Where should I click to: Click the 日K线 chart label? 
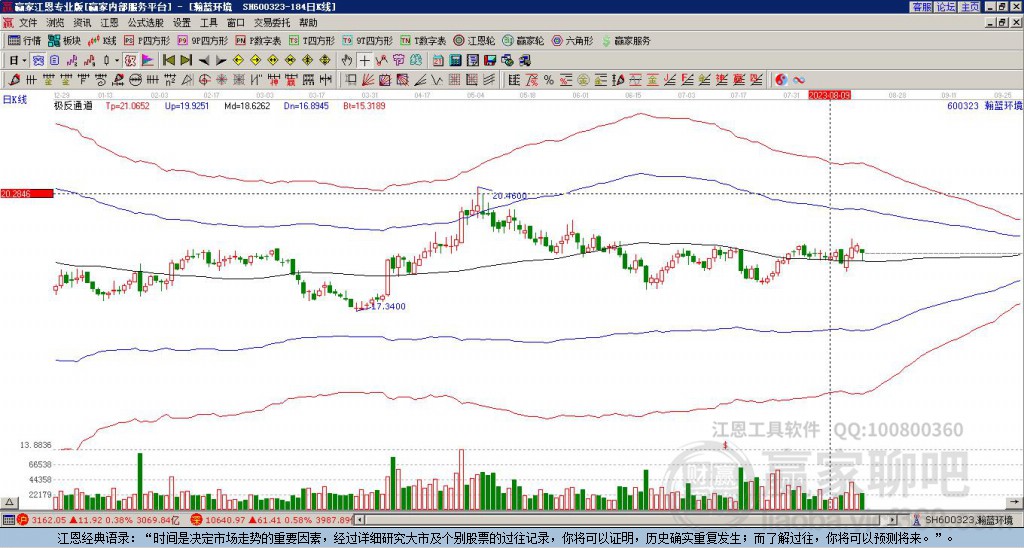(15, 100)
